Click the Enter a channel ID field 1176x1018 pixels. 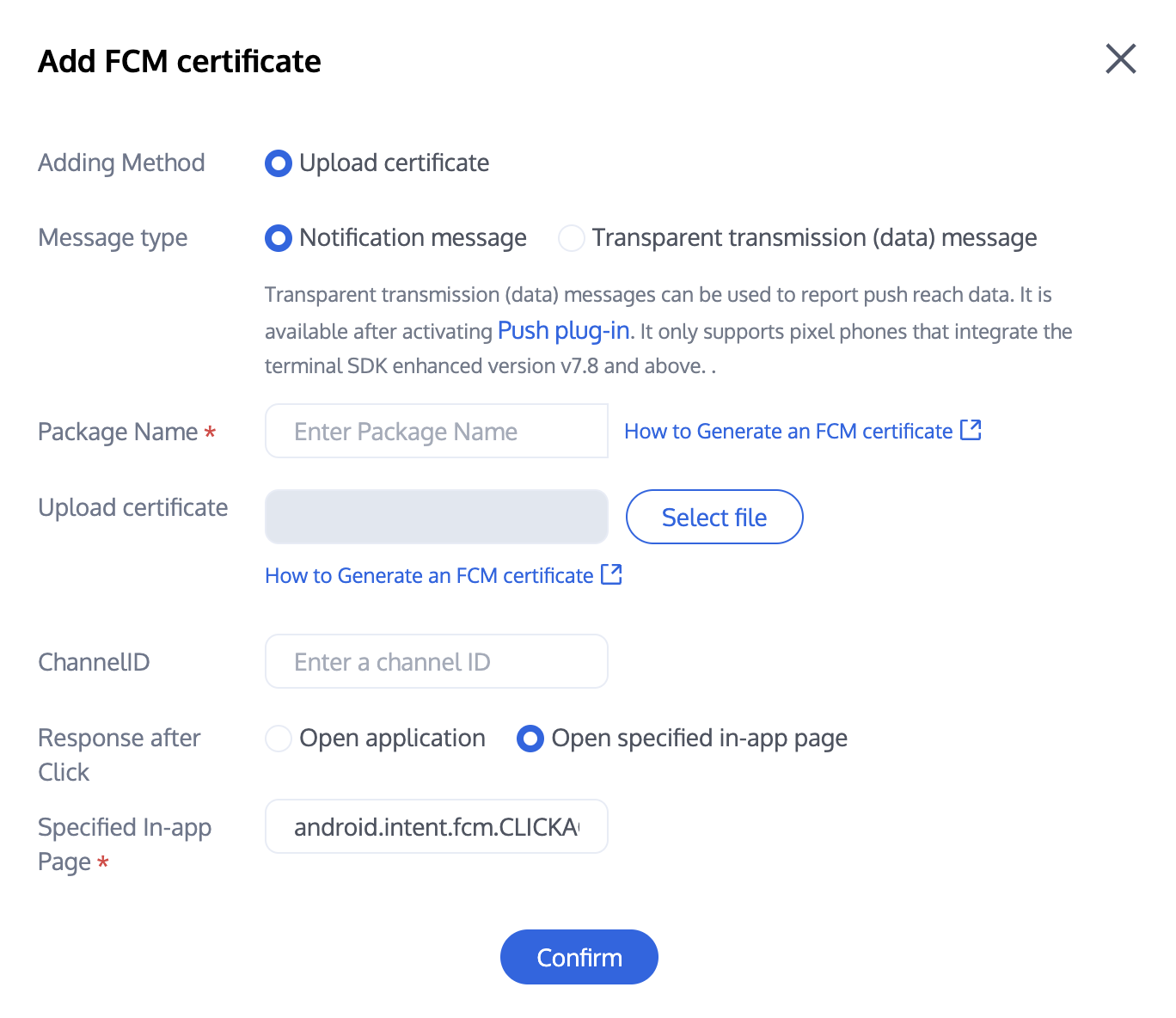click(x=436, y=661)
